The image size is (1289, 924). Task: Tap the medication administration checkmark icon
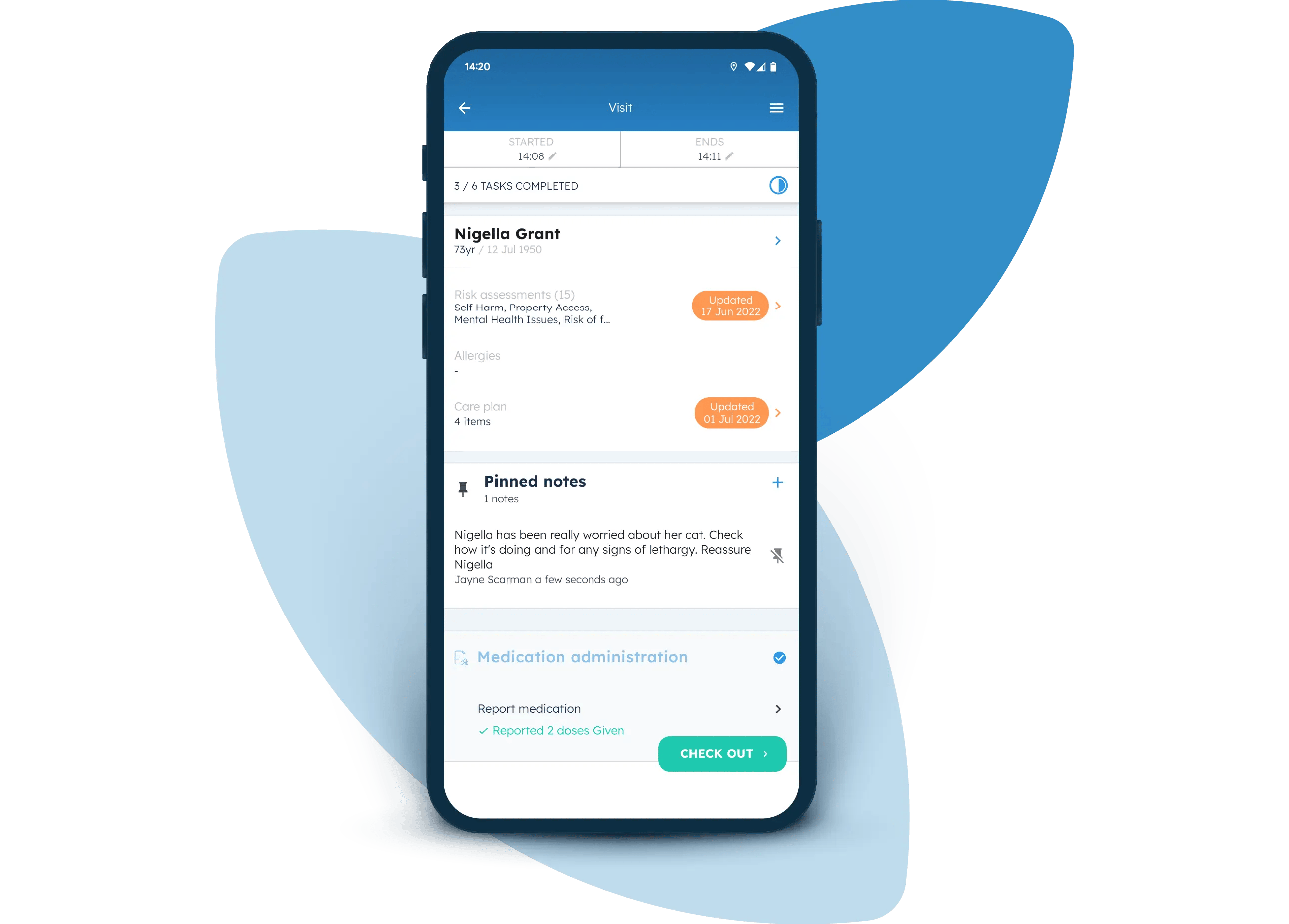778,657
